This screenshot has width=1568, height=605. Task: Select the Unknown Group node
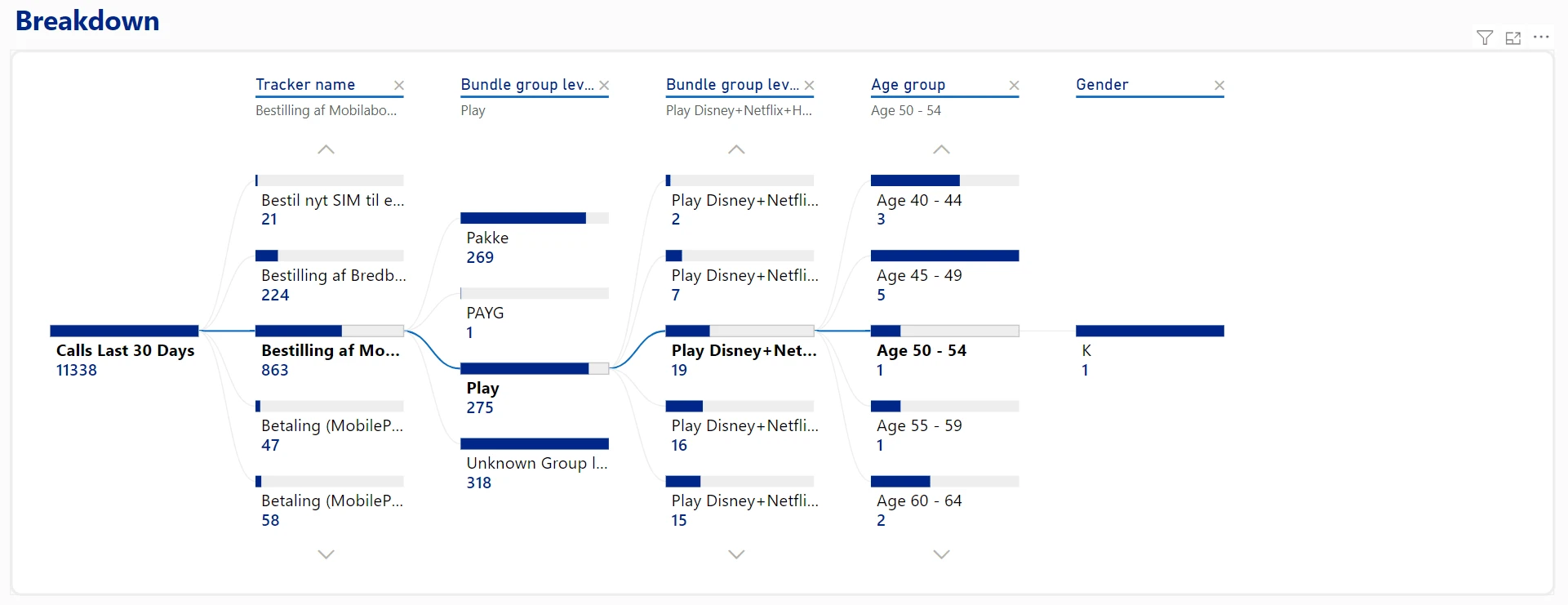536,464
